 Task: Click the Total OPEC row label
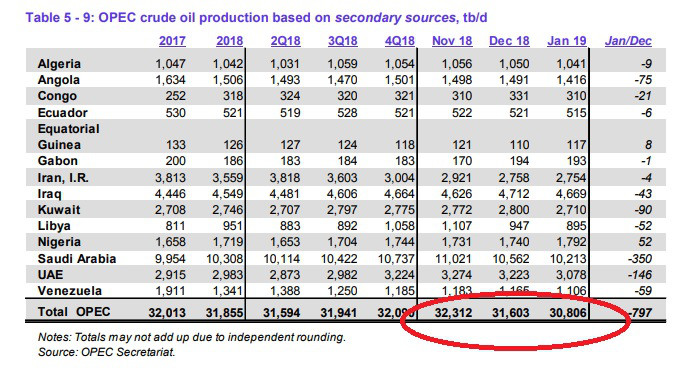[74, 312]
